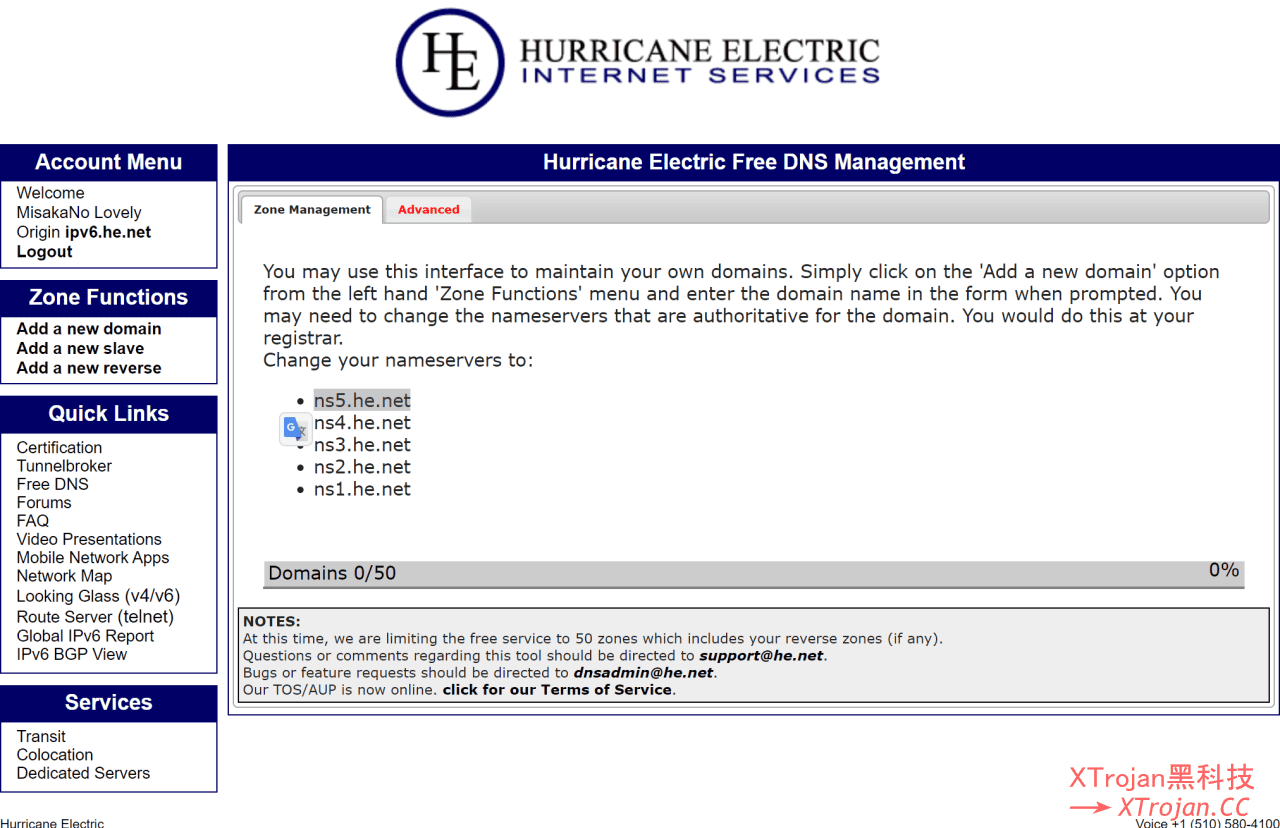Open the Tunnelbroker quick link
This screenshot has width=1280, height=828.
[x=64, y=466]
